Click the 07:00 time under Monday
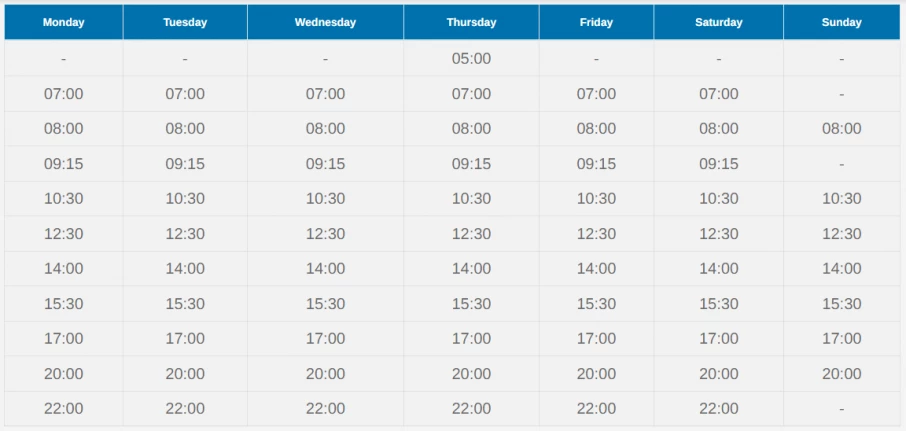The height and width of the screenshot is (431, 906). tap(64, 94)
